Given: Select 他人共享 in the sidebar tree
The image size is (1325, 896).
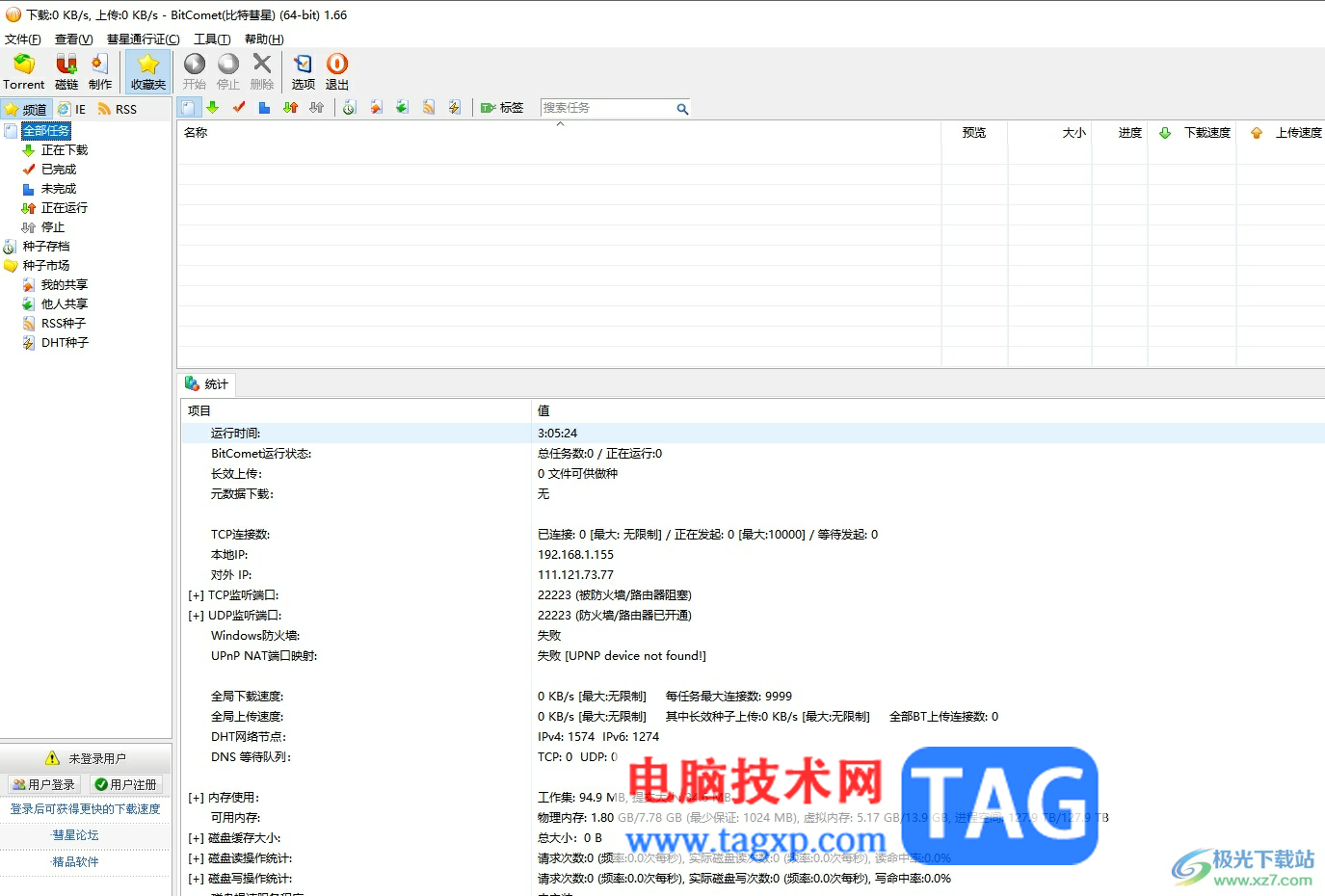Looking at the screenshot, I should [65, 304].
